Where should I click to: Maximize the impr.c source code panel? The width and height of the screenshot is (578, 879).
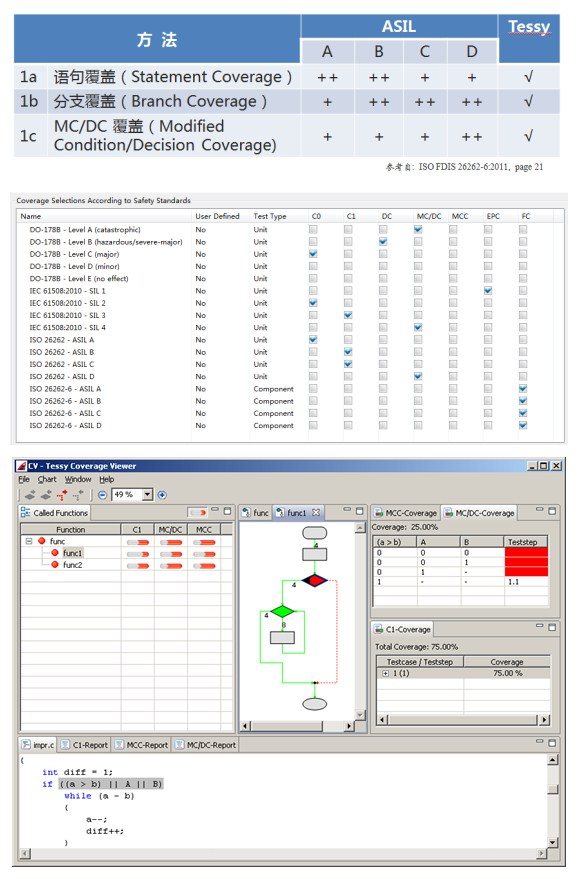552,743
